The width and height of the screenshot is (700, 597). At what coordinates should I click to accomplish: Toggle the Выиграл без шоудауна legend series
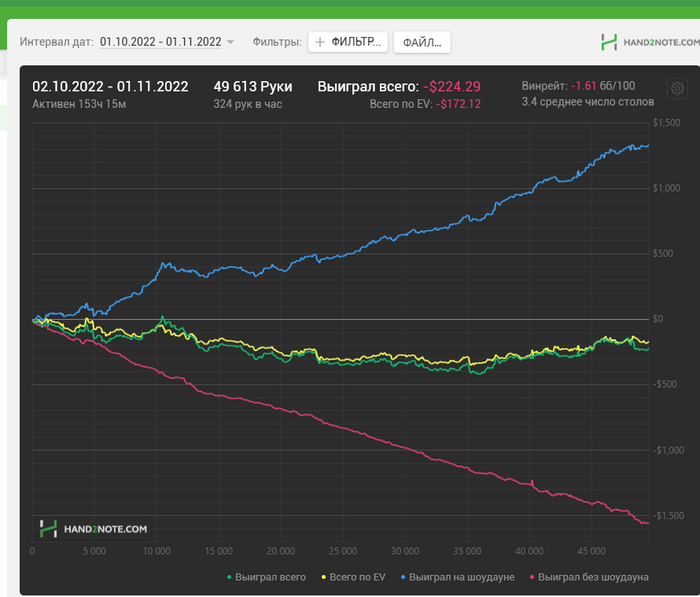[589, 577]
